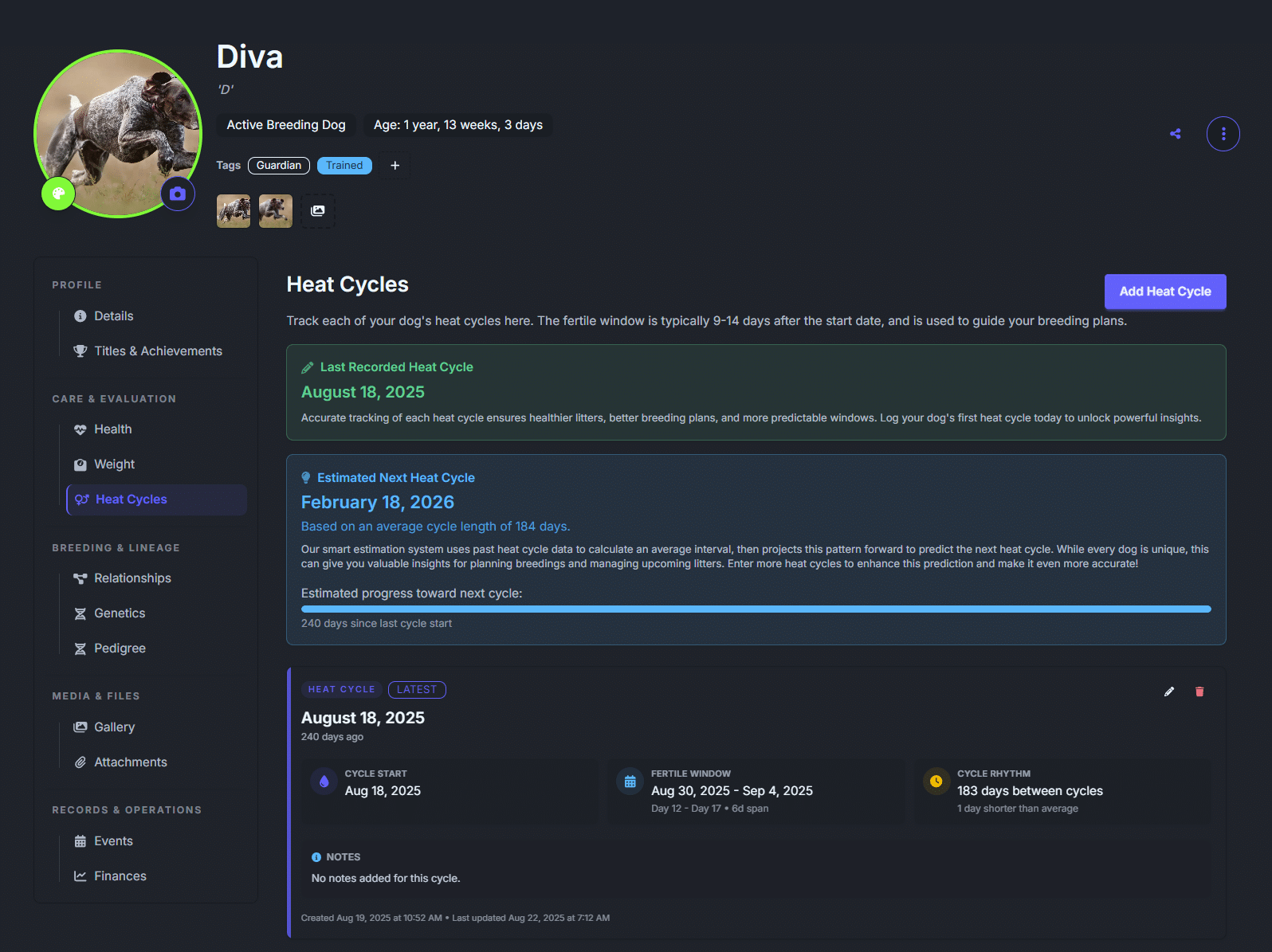Screen dimensions: 1272x952
Task: Click the Trained tag
Action: (344, 166)
